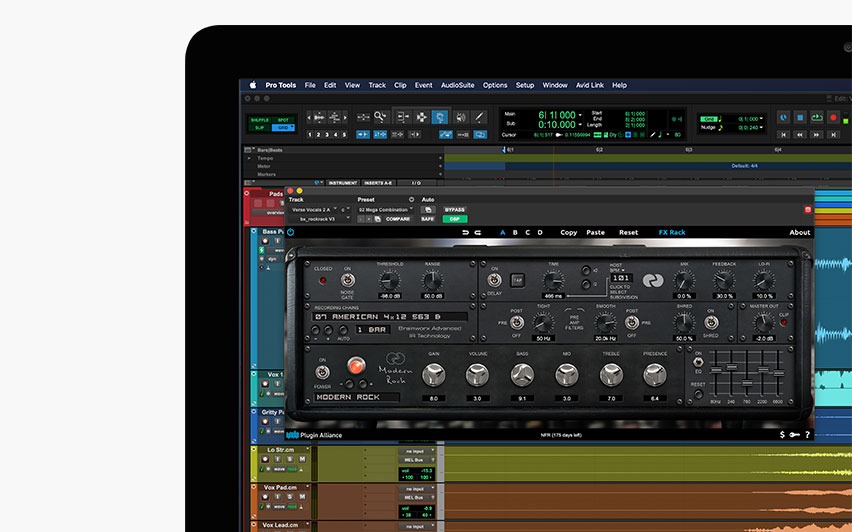Click the 07 American 4x12 recording chain display
852x532 pixels.
[x=390, y=316]
